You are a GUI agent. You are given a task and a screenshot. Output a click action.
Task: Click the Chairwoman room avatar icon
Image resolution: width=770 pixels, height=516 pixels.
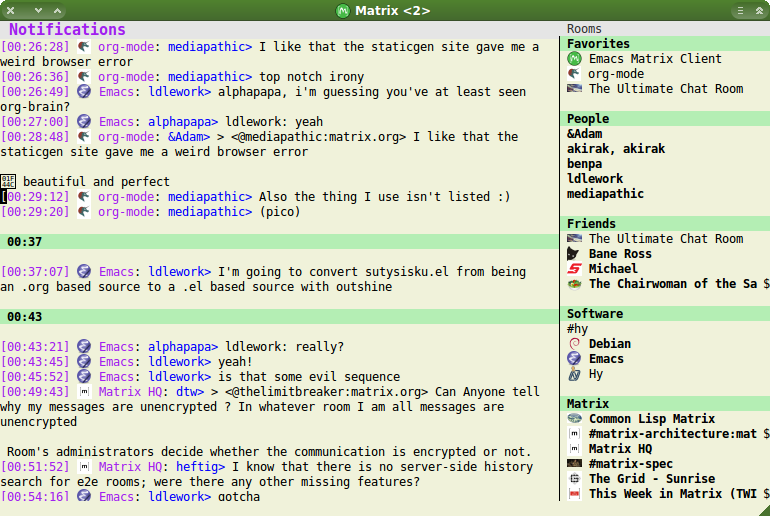tap(574, 284)
